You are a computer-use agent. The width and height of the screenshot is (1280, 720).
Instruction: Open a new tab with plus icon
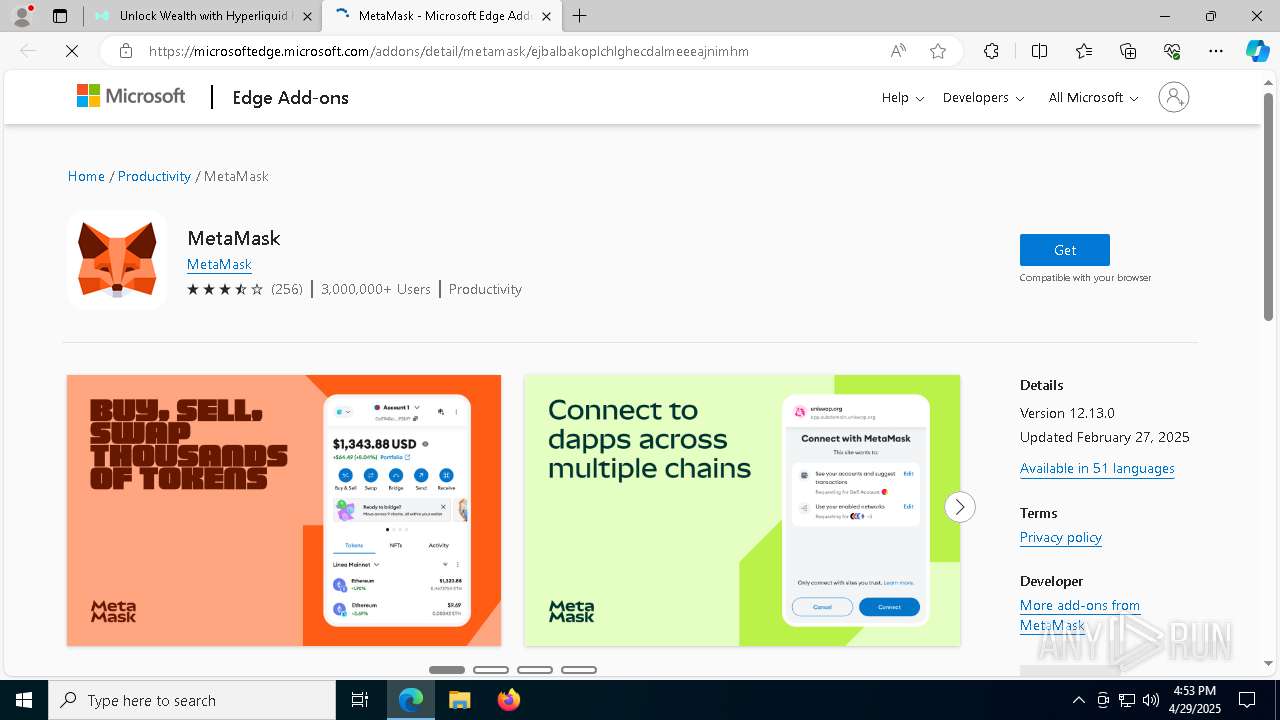tap(580, 16)
